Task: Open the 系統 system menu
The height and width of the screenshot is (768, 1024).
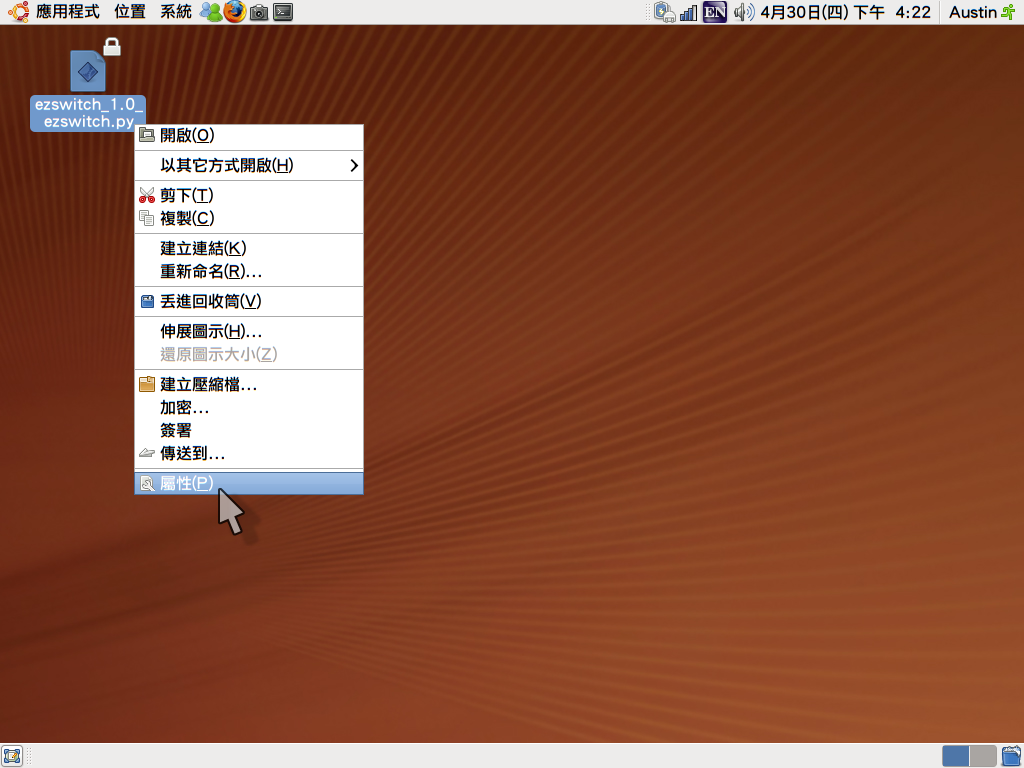Action: point(176,12)
